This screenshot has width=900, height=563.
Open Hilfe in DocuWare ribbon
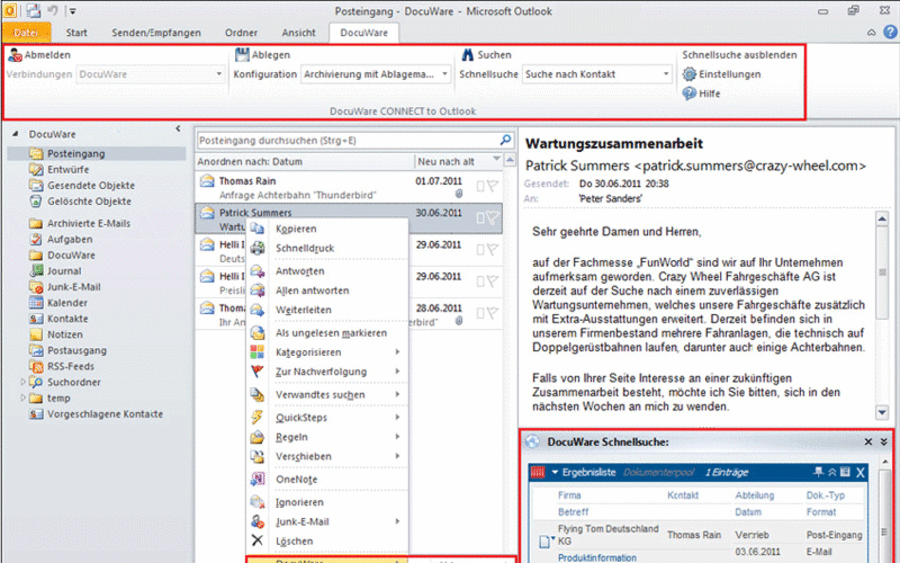701,94
